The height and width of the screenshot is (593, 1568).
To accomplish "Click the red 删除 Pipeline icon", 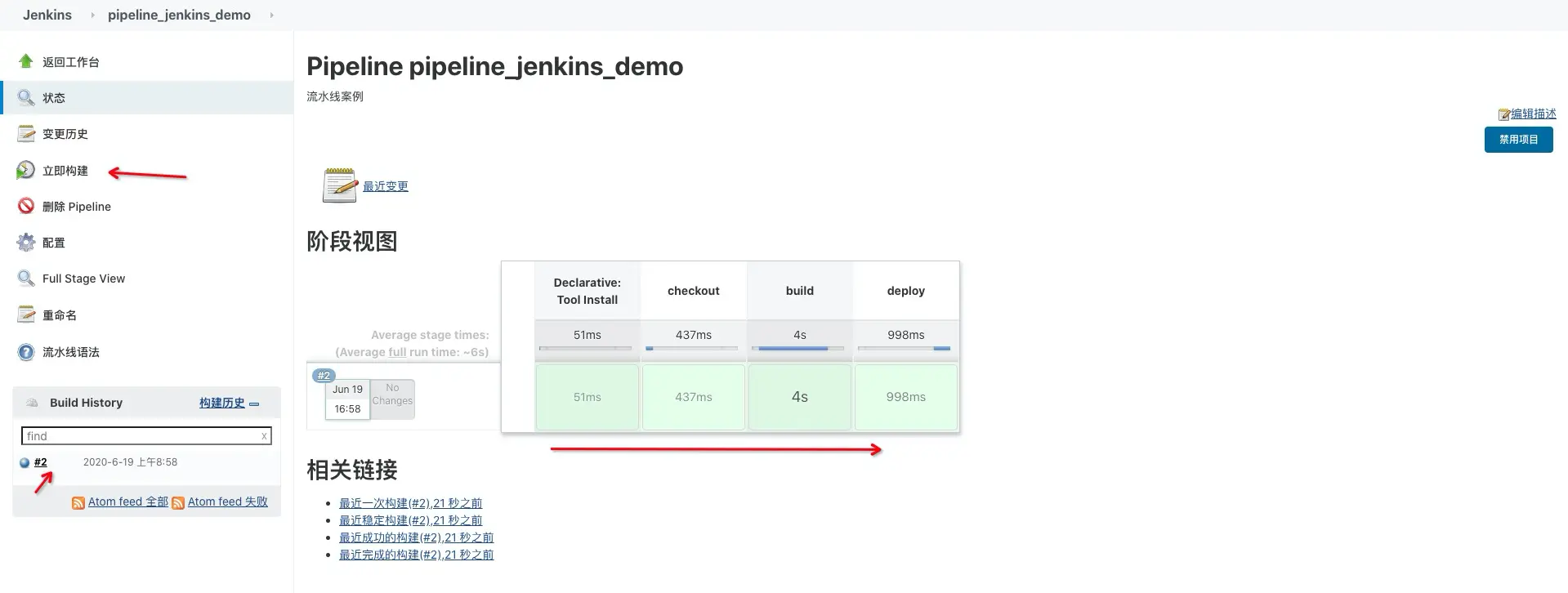I will 26,206.
